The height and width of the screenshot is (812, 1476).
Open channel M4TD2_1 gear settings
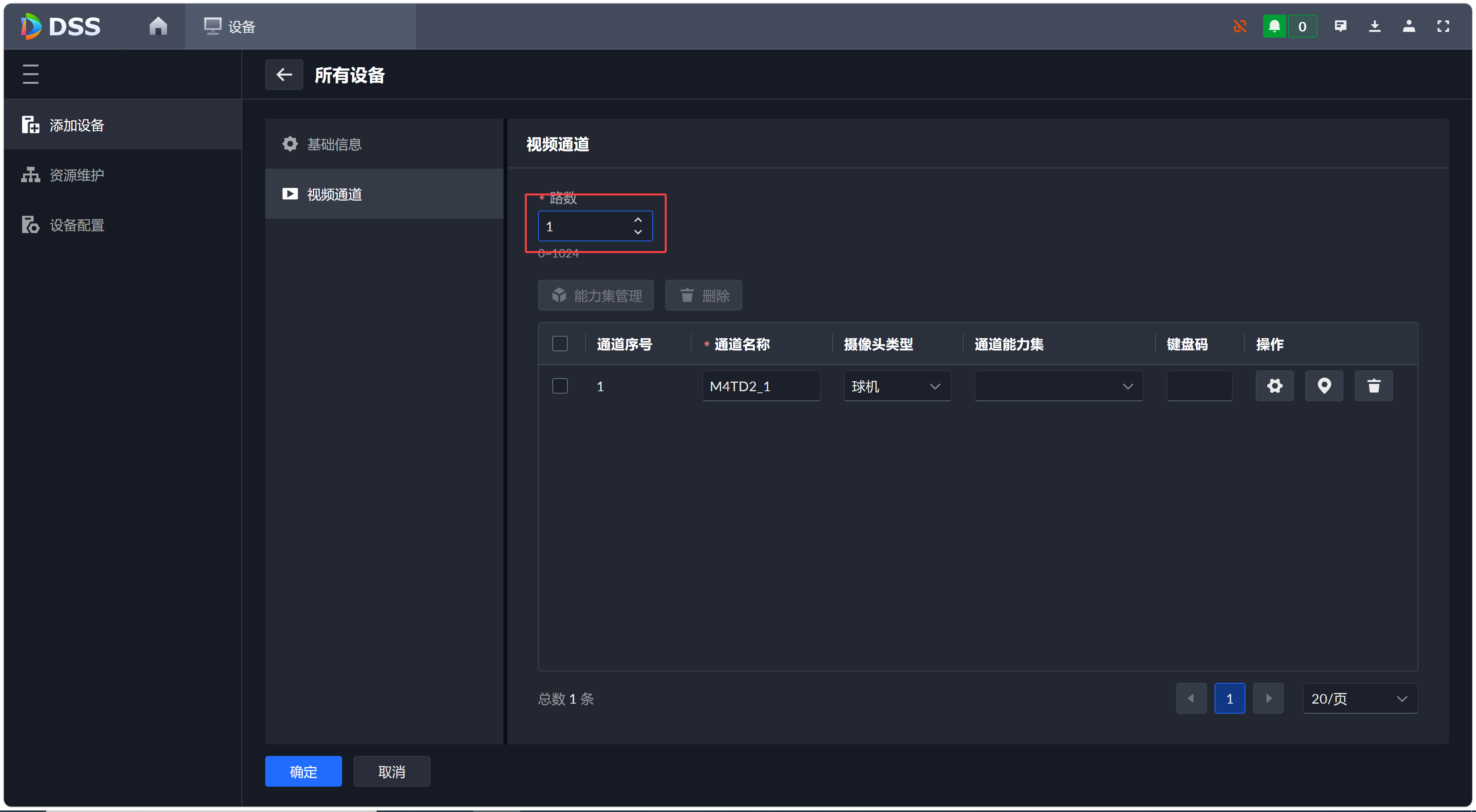pos(1274,386)
